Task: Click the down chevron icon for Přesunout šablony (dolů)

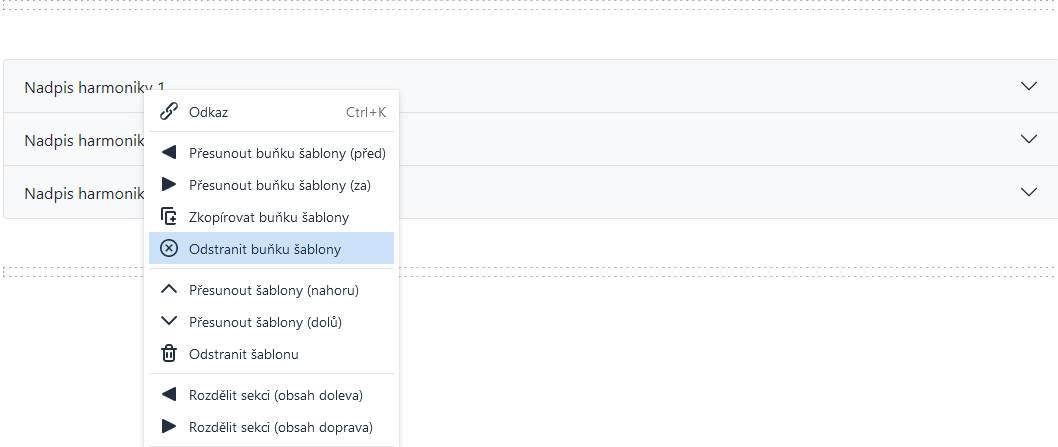Action: [x=169, y=322]
